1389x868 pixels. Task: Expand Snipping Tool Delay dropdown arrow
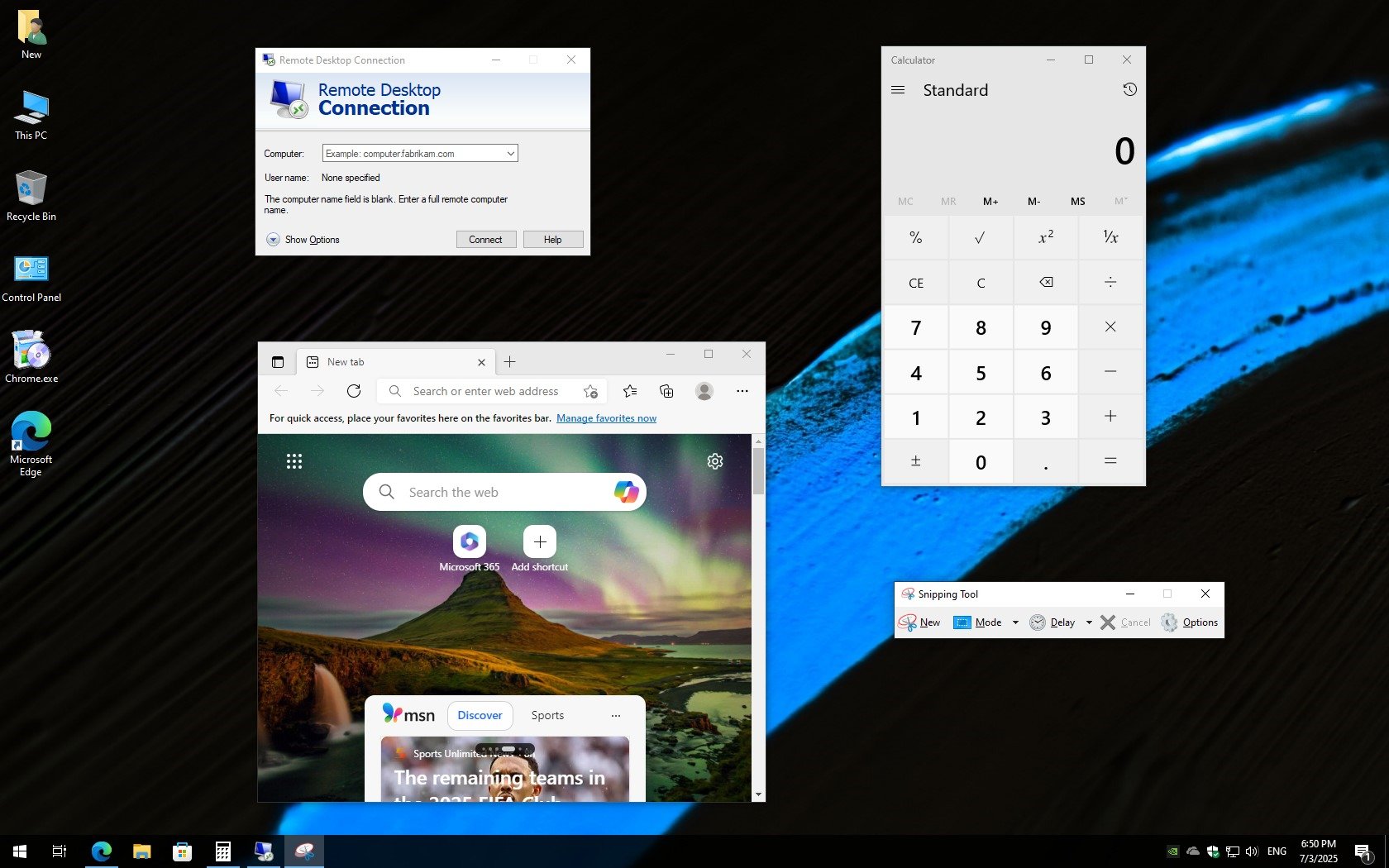point(1089,622)
